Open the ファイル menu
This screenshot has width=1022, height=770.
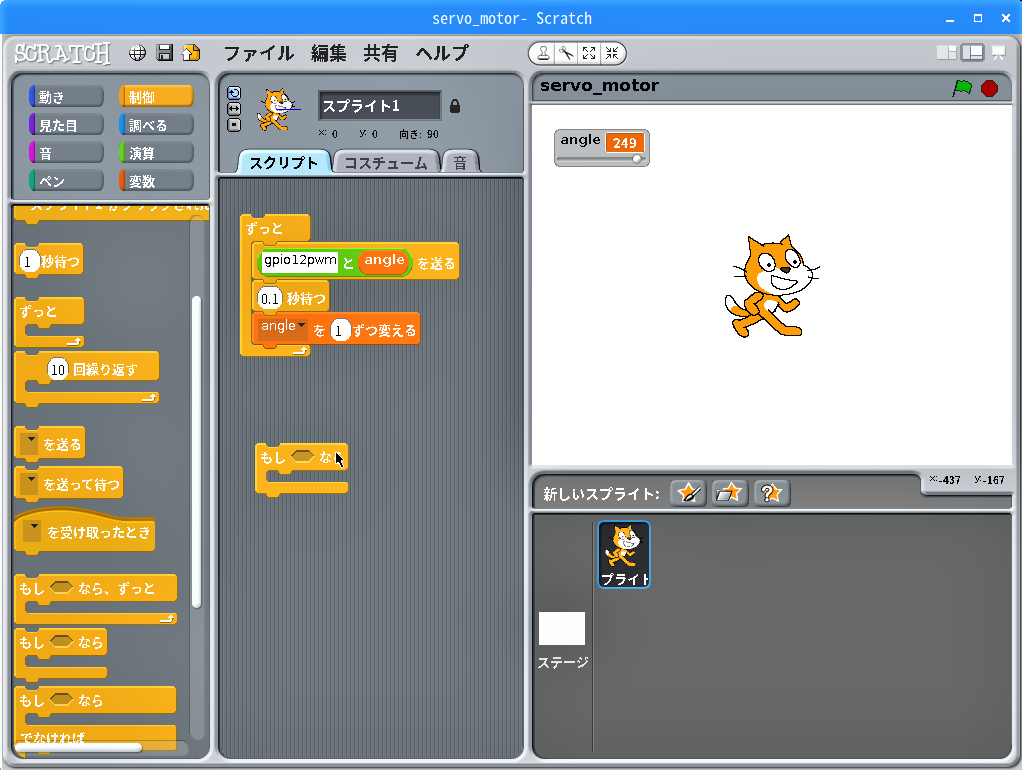click(x=259, y=53)
